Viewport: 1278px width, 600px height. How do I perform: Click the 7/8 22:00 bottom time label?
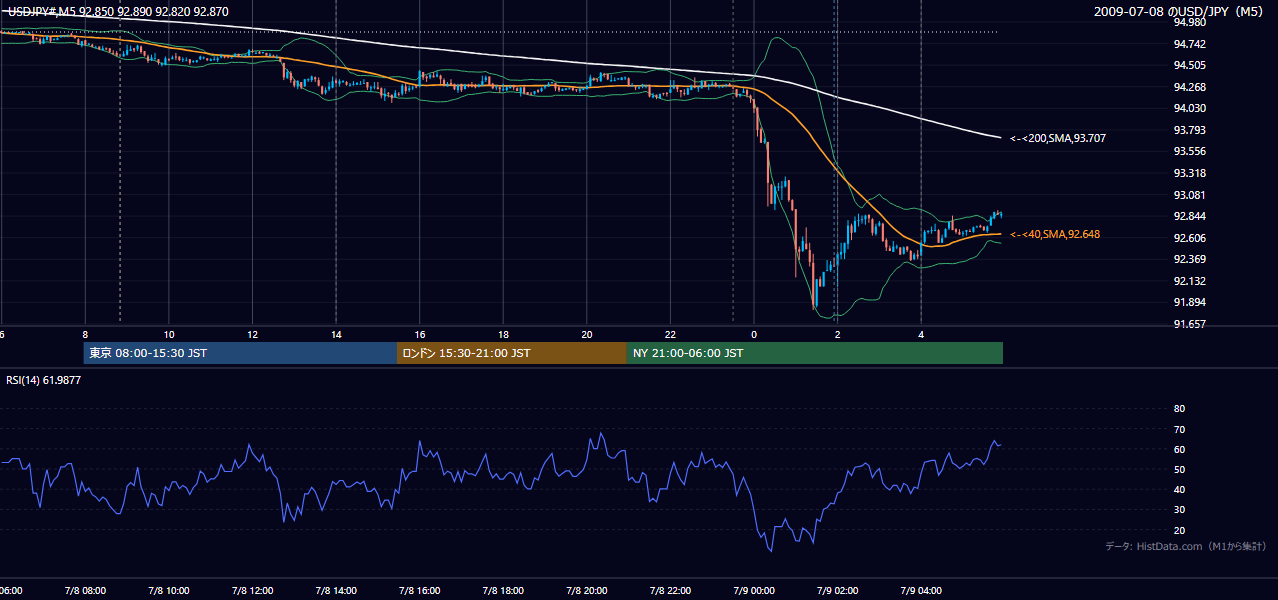click(670, 590)
